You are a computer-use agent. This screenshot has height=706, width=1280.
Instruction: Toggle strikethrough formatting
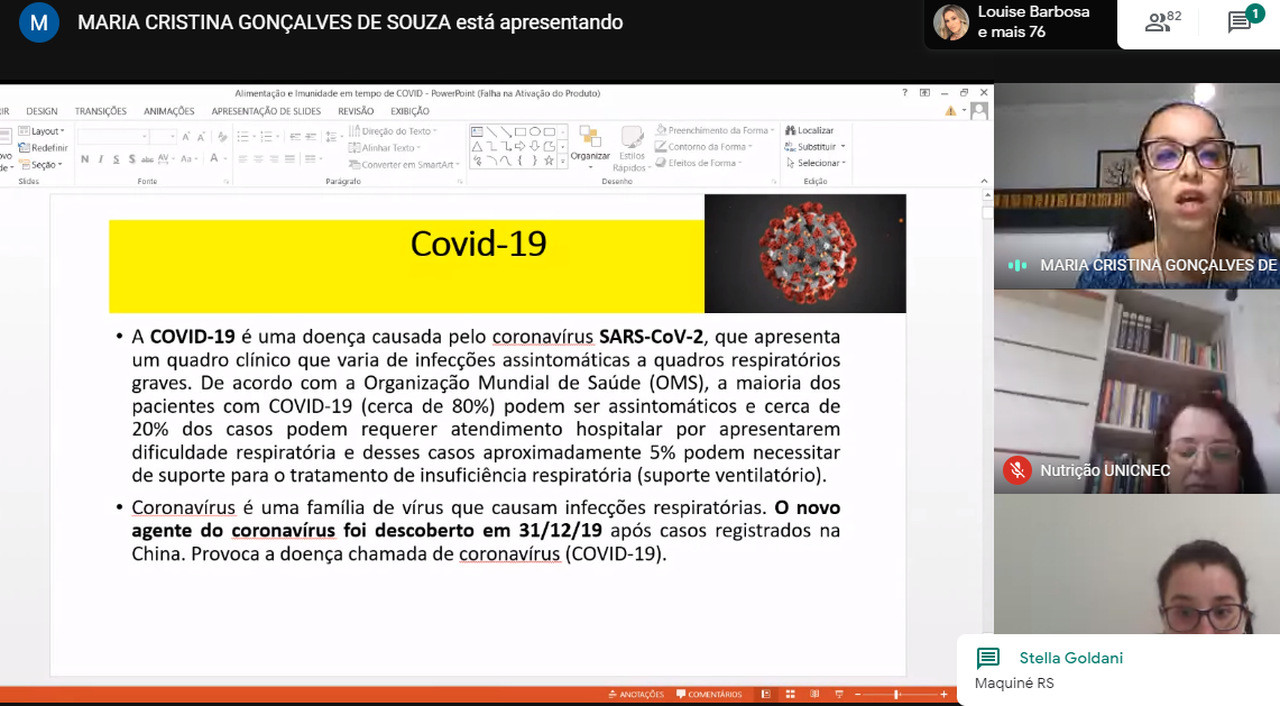(148, 159)
